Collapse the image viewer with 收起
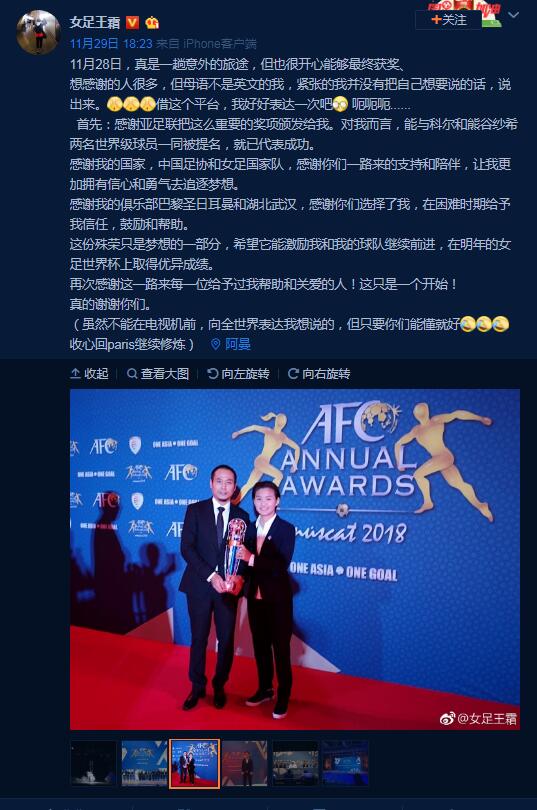This screenshot has height=810, width=537. pos(89,373)
